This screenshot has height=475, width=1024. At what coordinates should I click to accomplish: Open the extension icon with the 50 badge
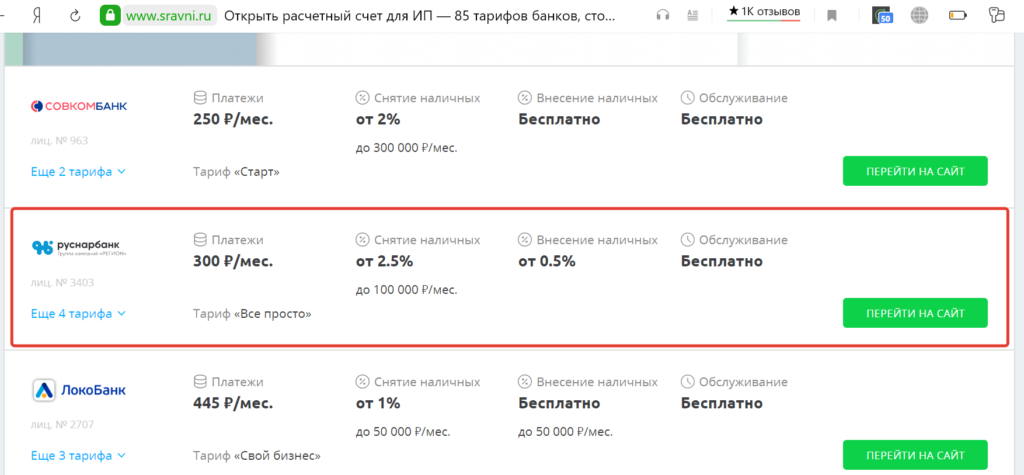pos(882,16)
